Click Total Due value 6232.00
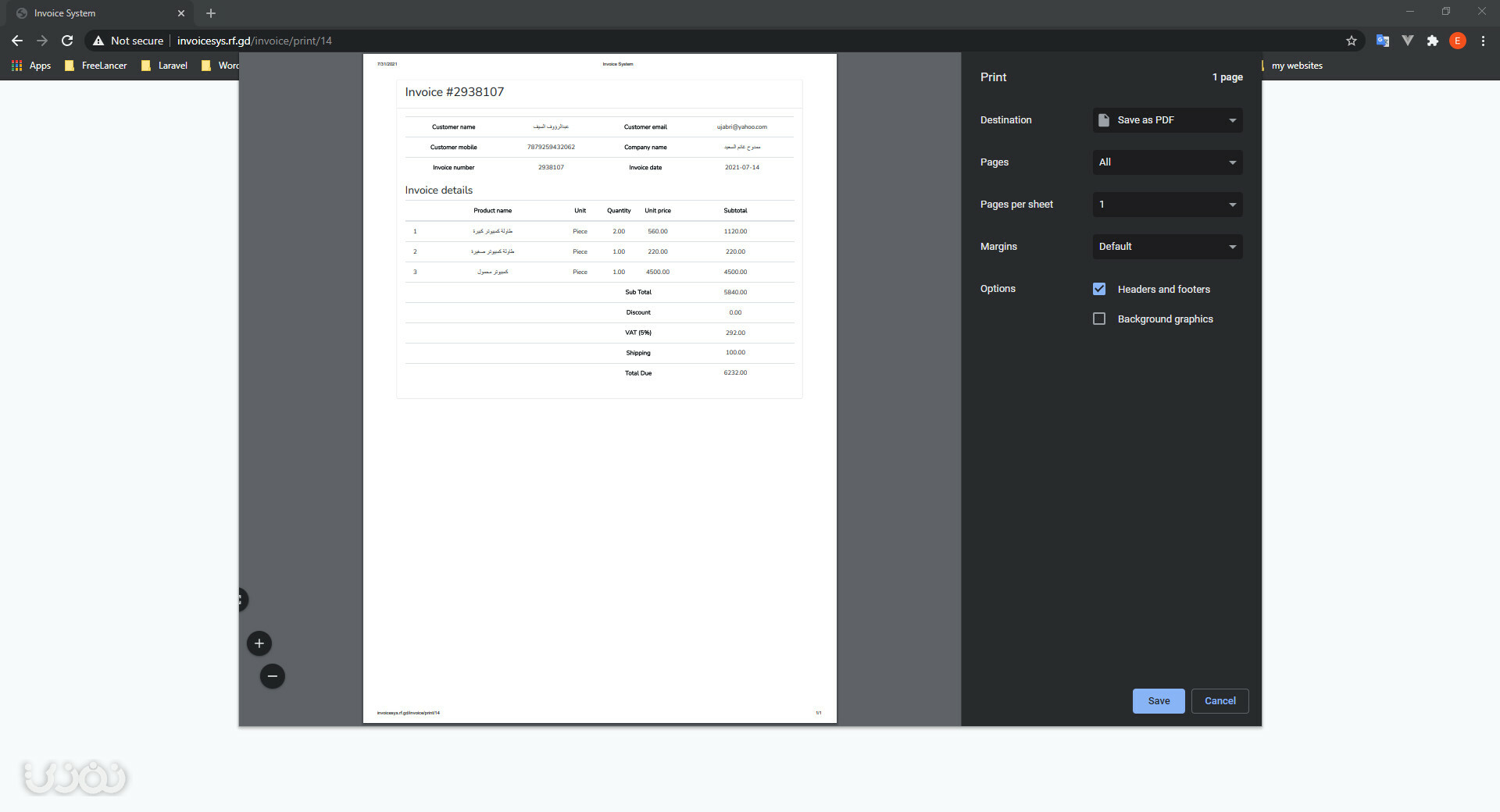This screenshot has height=812, width=1500. click(x=735, y=372)
